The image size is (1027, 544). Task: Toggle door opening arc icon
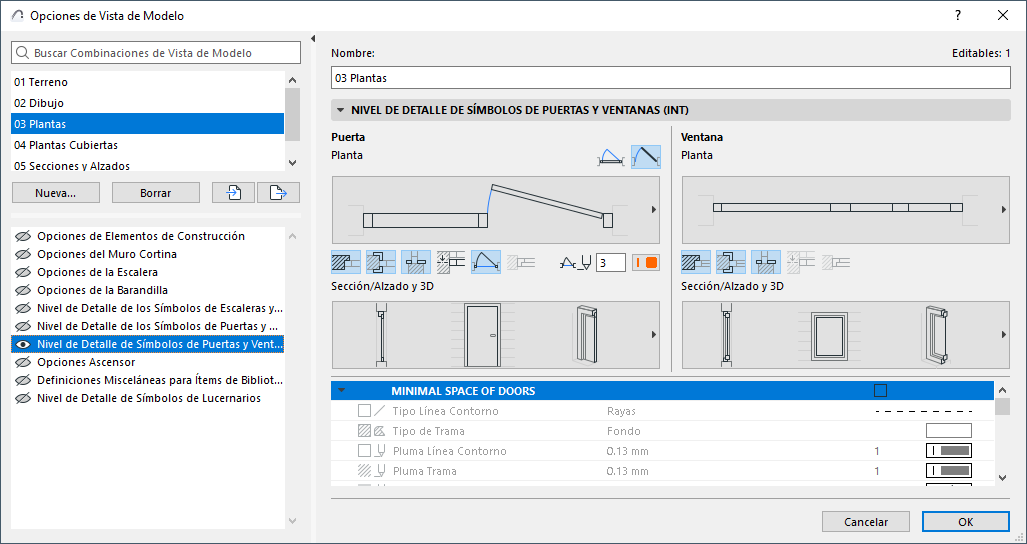[486, 263]
